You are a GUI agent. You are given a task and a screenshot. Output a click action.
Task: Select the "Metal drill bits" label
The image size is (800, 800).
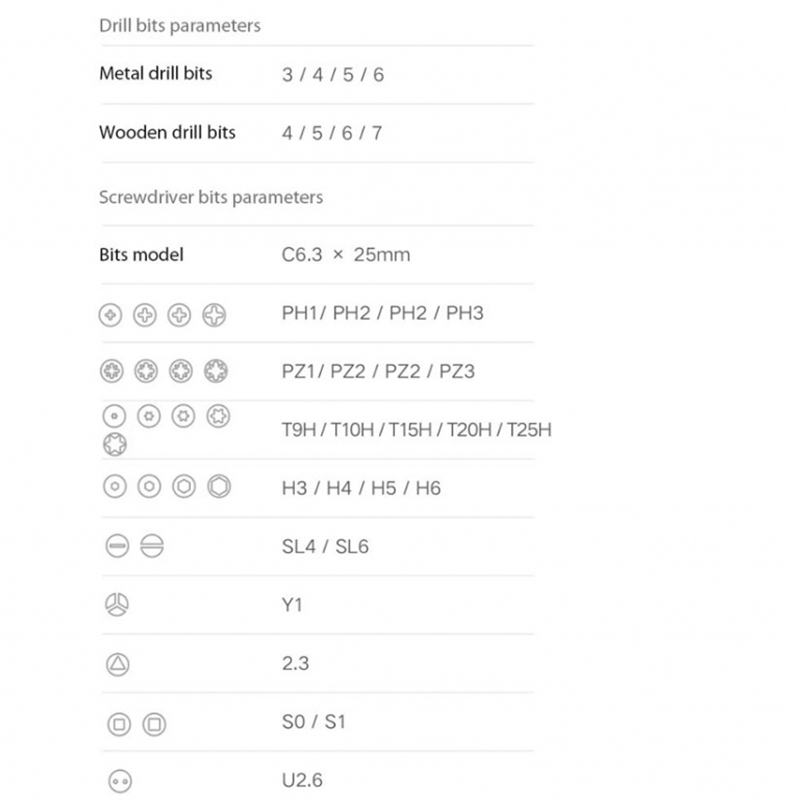click(x=156, y=73)
